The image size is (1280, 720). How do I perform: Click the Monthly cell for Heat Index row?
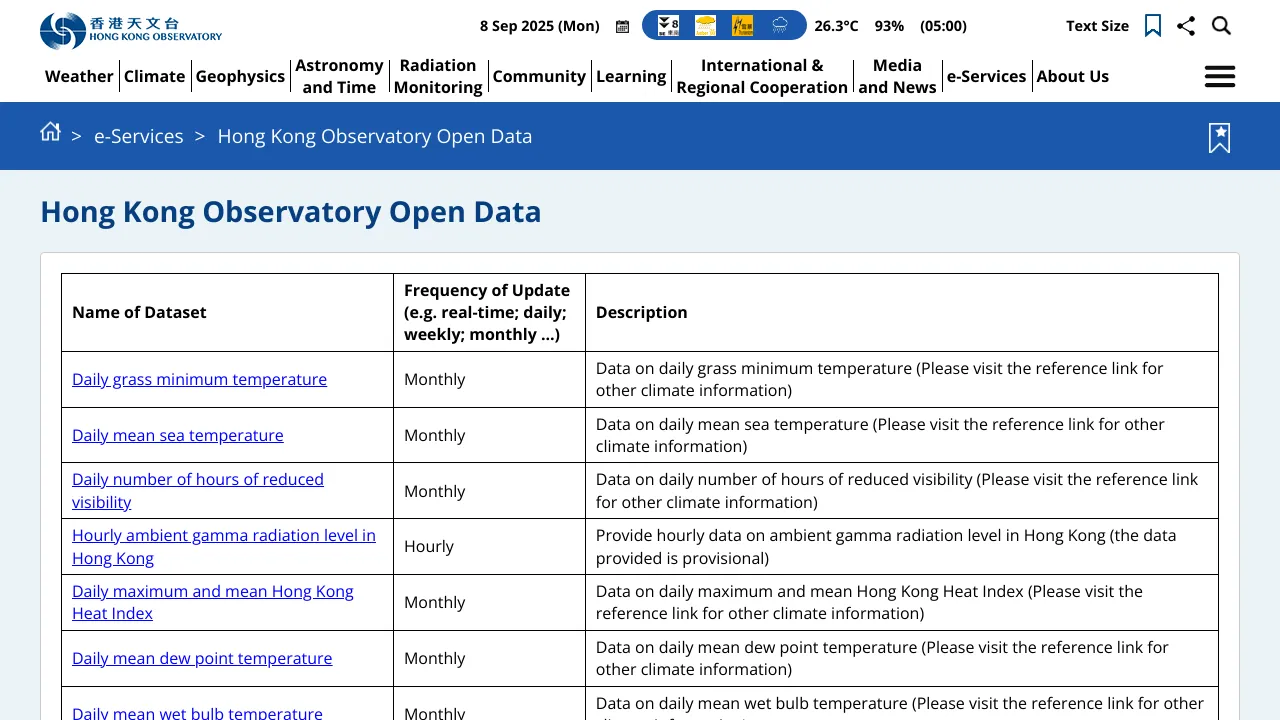tap(489, 602)
